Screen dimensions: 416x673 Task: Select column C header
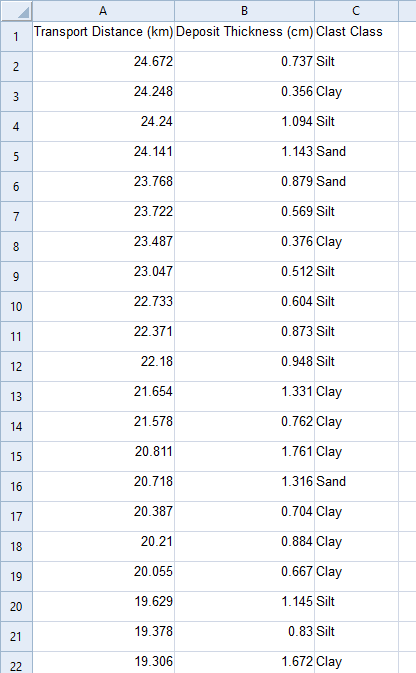pyautogui.click(x=356, y=11)
